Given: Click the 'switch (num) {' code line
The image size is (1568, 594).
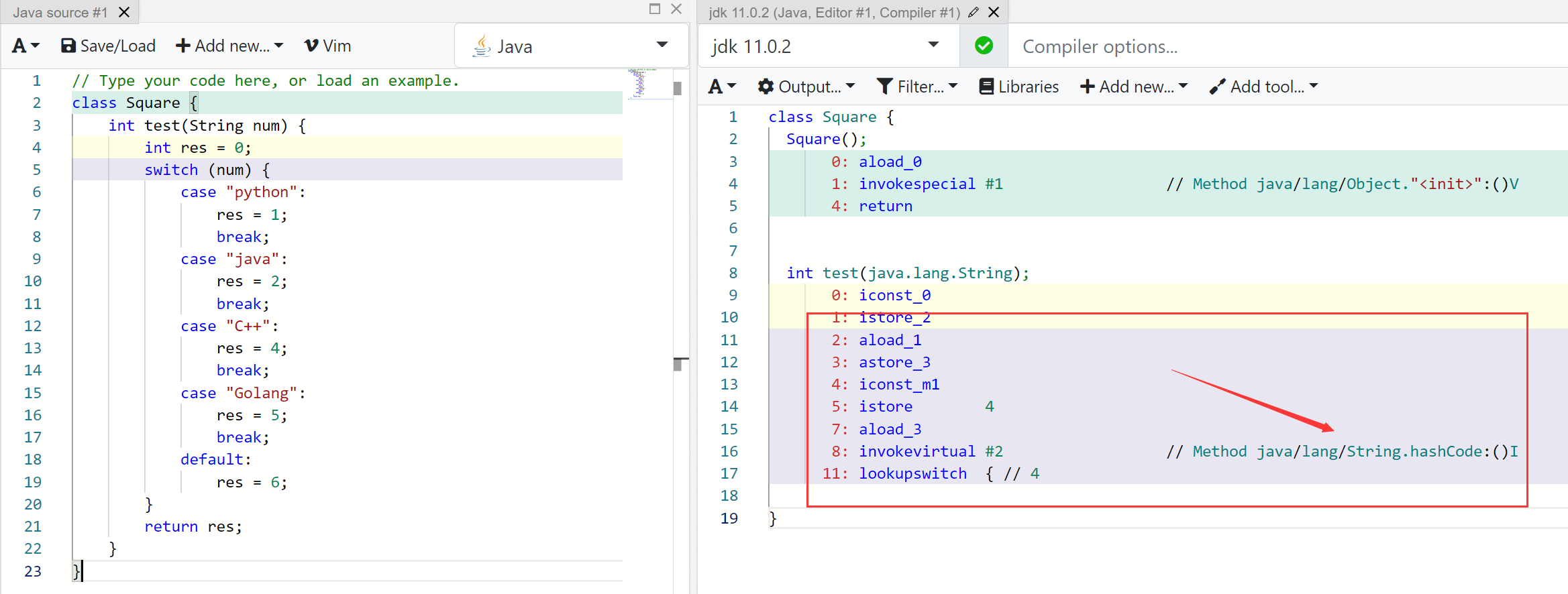Looking at the screenshot, I should tap(207, 170).
